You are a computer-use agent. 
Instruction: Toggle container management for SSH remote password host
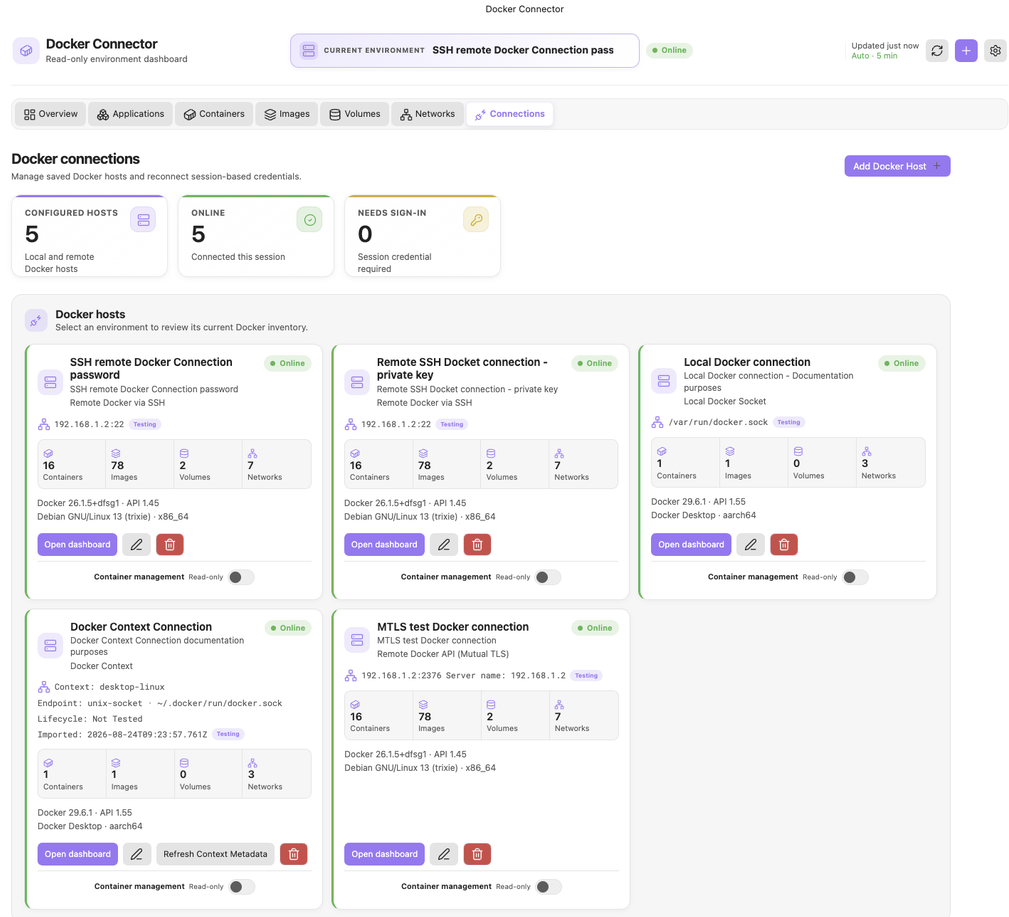pos(241,577)
